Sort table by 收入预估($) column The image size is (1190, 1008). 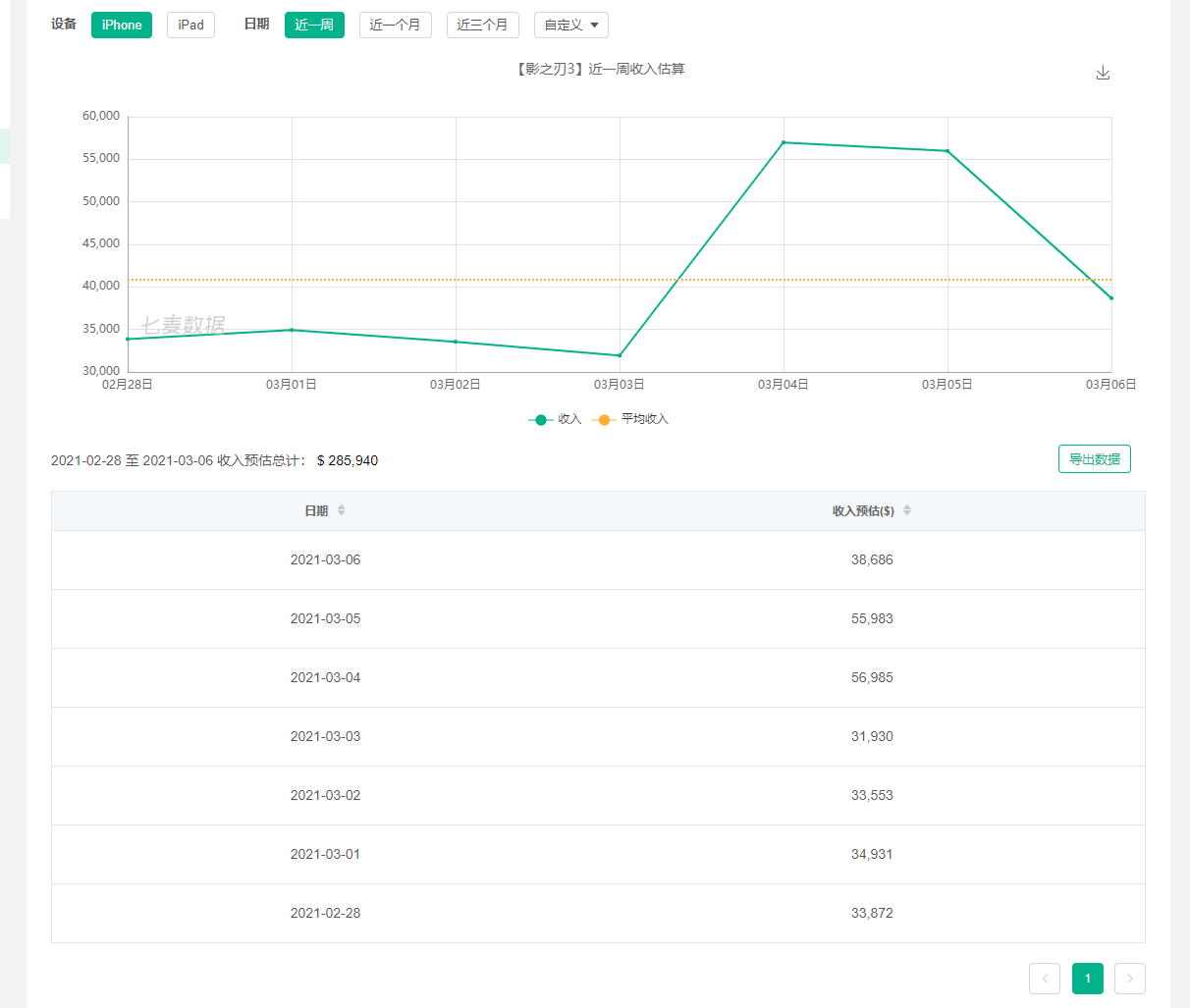coord(906,510)
